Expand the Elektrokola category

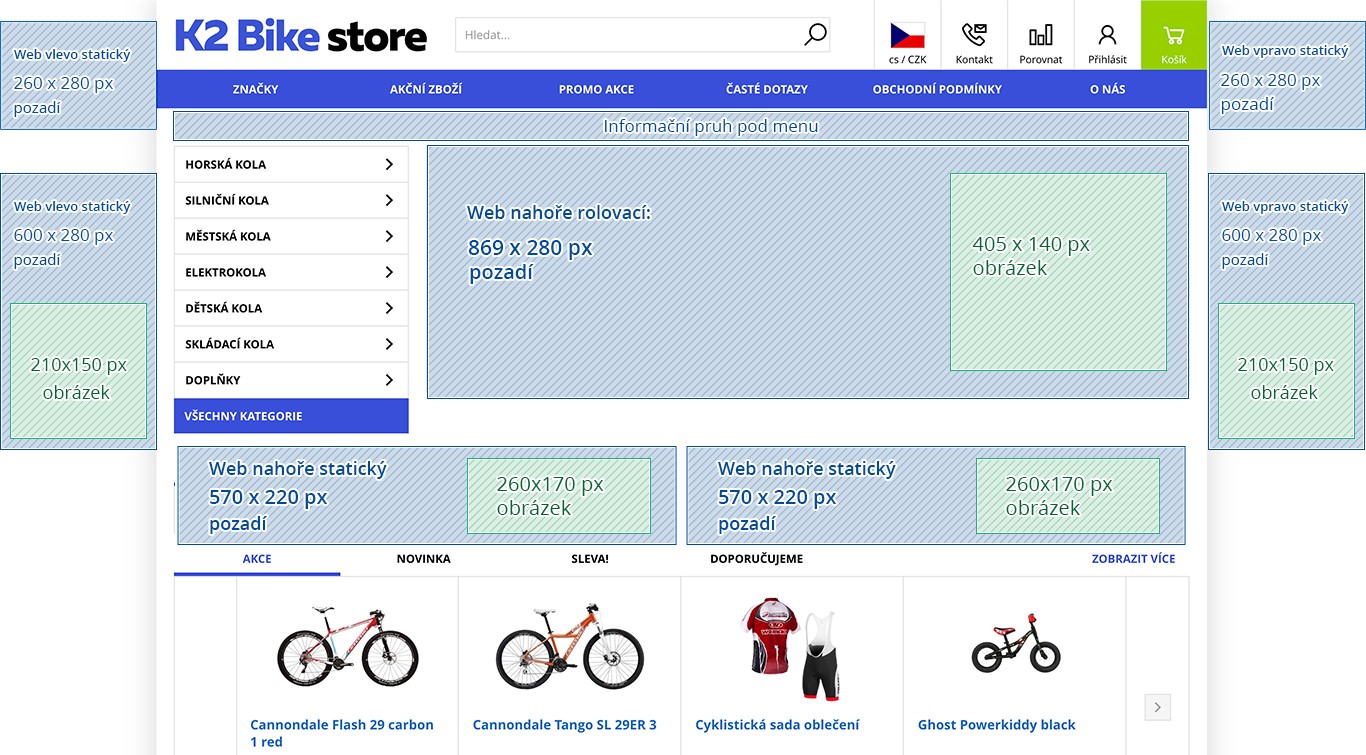290,272
